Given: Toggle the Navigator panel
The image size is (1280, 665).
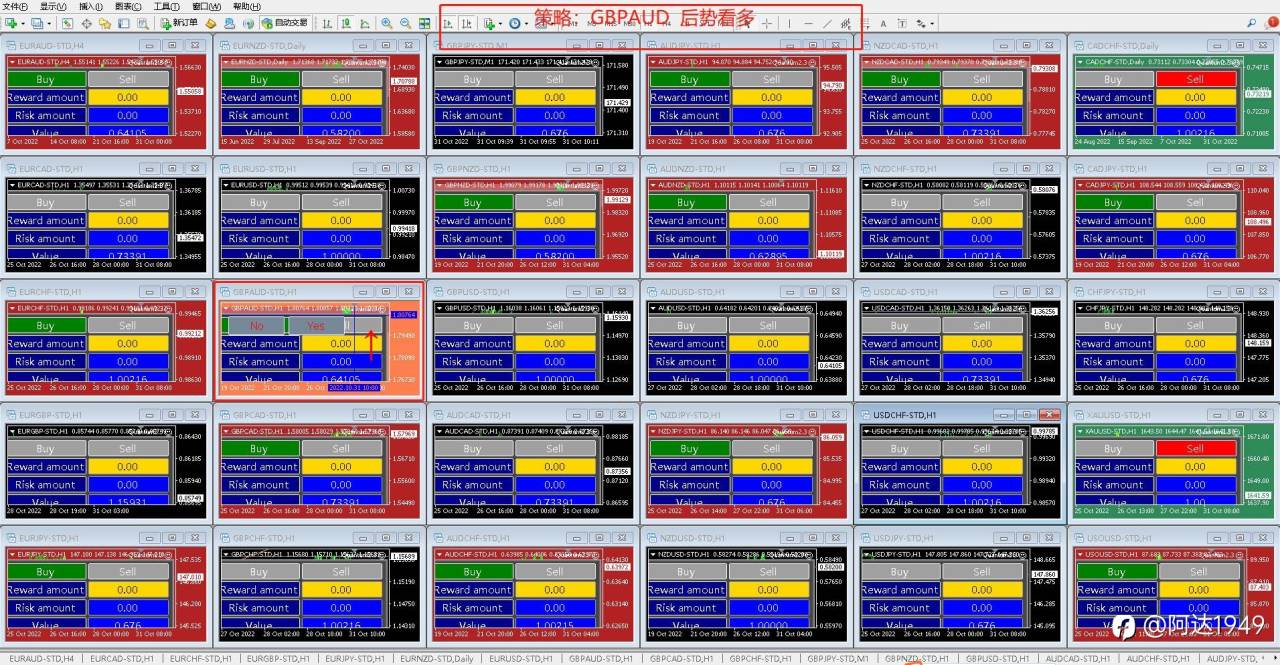Looking at the screenshot, I should (105, 22).
